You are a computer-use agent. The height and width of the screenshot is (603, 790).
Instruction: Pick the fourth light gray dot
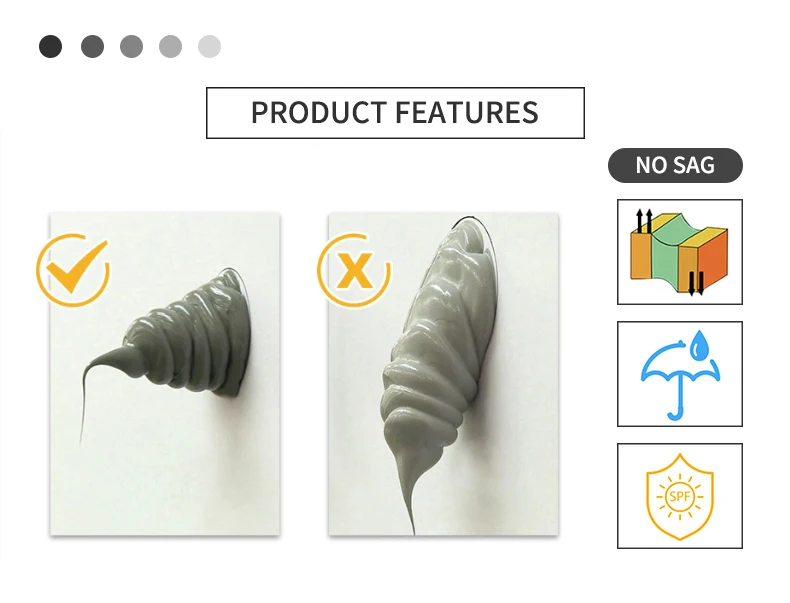tap(170, 46)
